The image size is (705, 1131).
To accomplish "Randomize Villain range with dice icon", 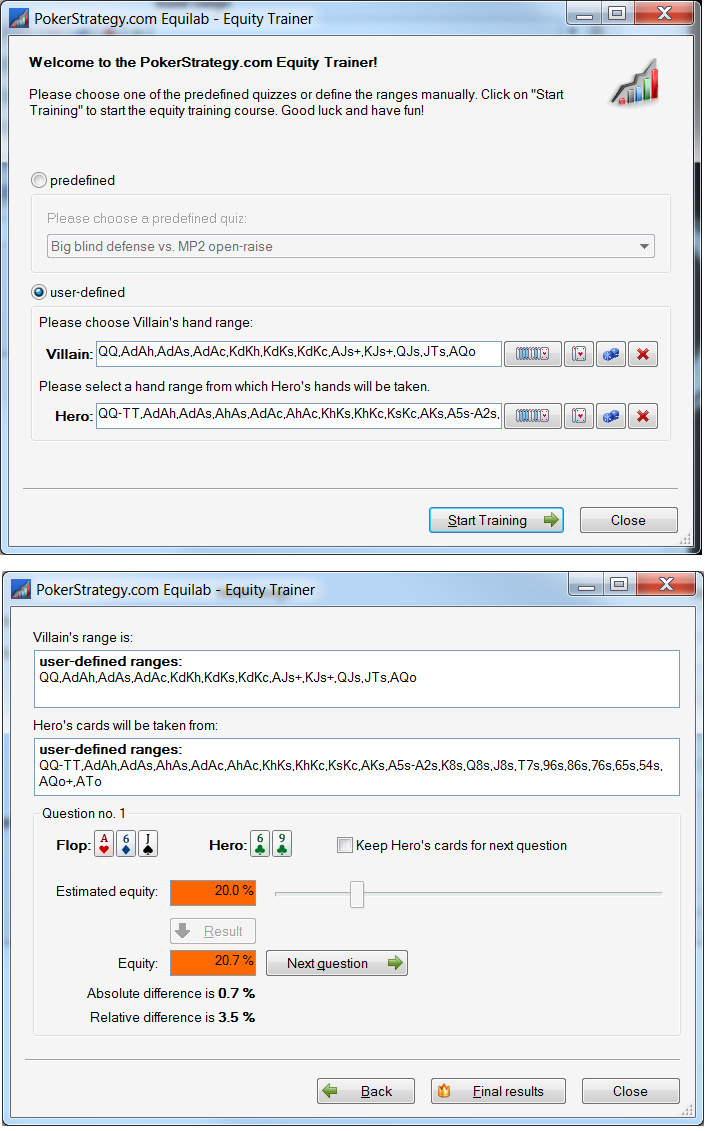I will click(610, 354).
